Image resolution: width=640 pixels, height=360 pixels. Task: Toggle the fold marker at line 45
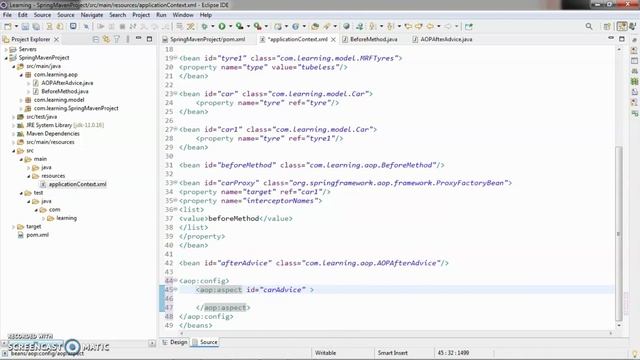[x=176, y=290]
